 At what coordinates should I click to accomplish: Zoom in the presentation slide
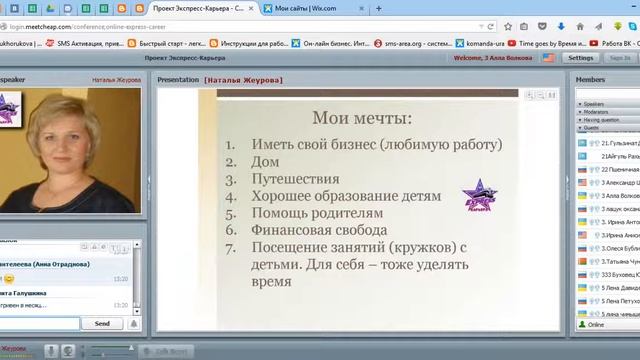point(529,95)
